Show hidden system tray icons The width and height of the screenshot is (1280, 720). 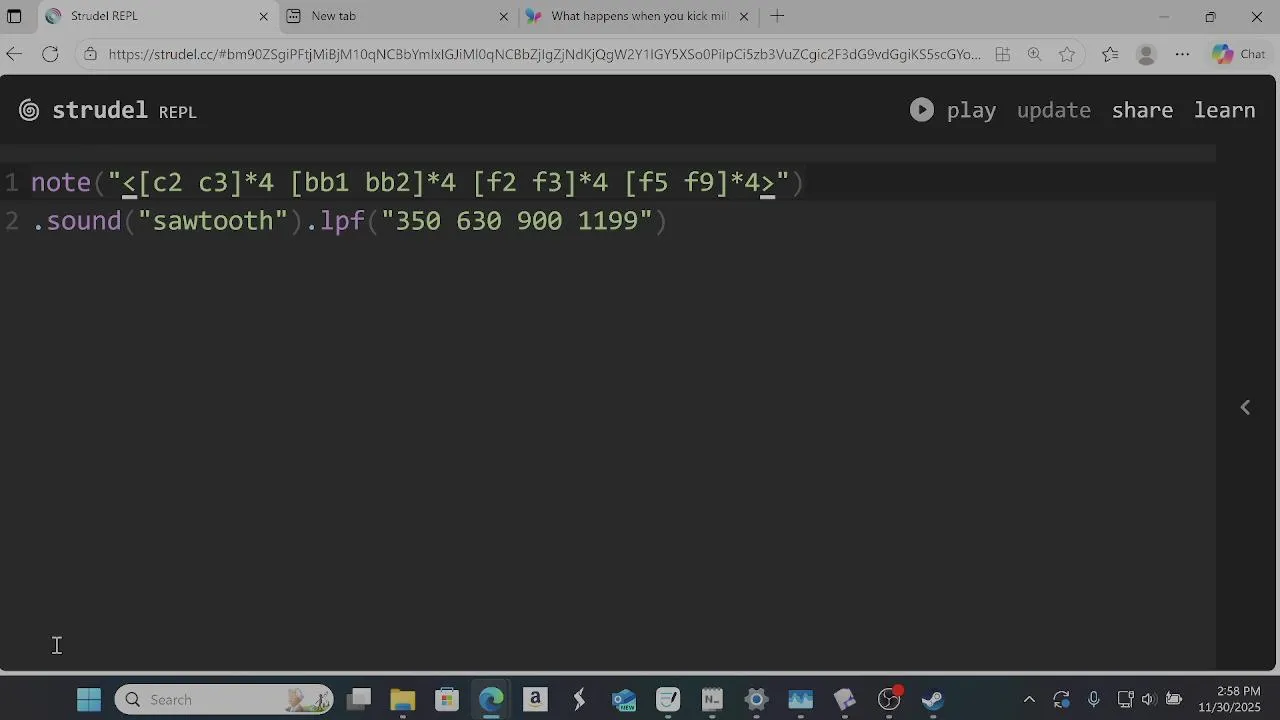(x=1029, y=700)
